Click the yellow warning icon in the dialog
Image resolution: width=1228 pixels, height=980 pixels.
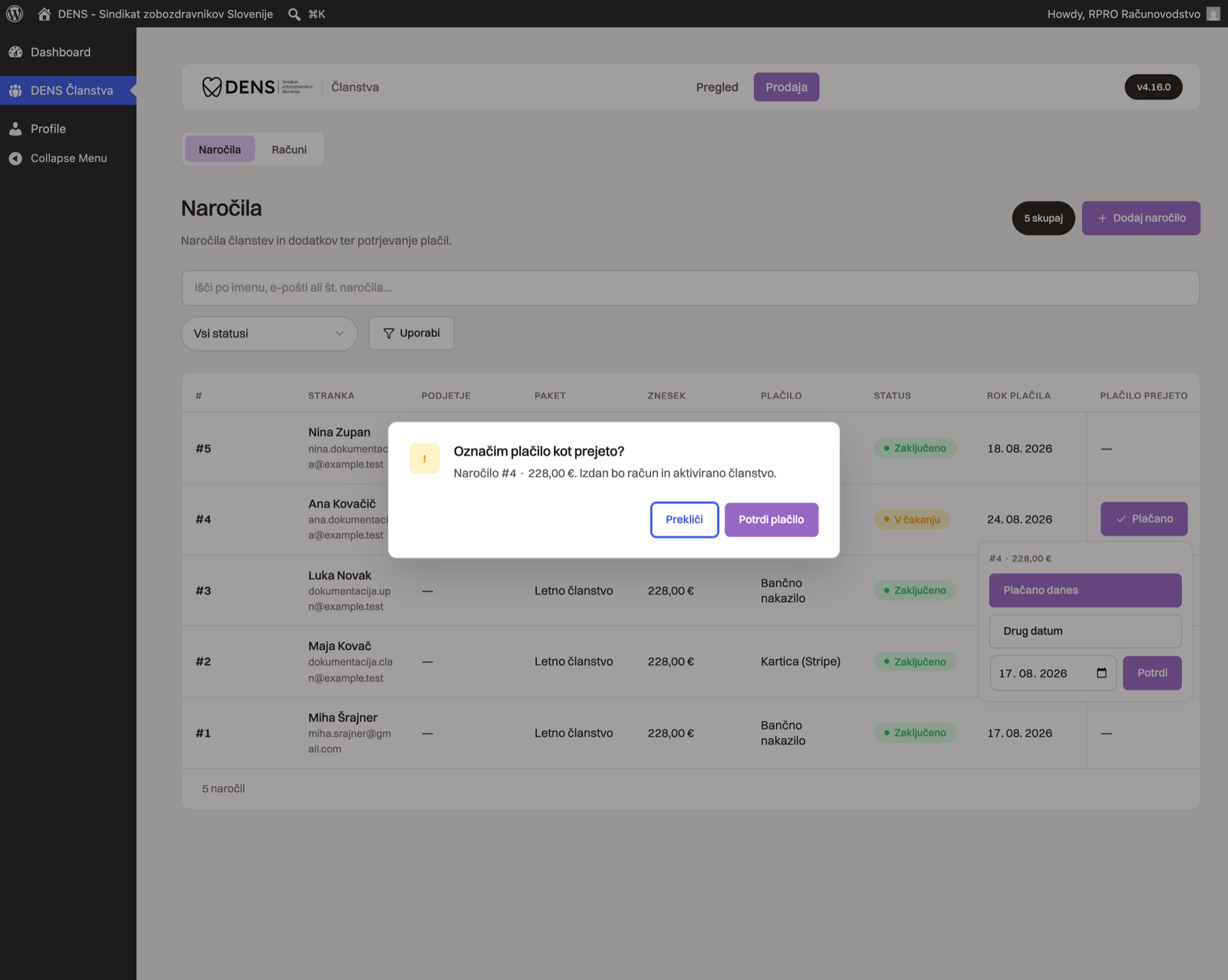[x=425, y=458]
